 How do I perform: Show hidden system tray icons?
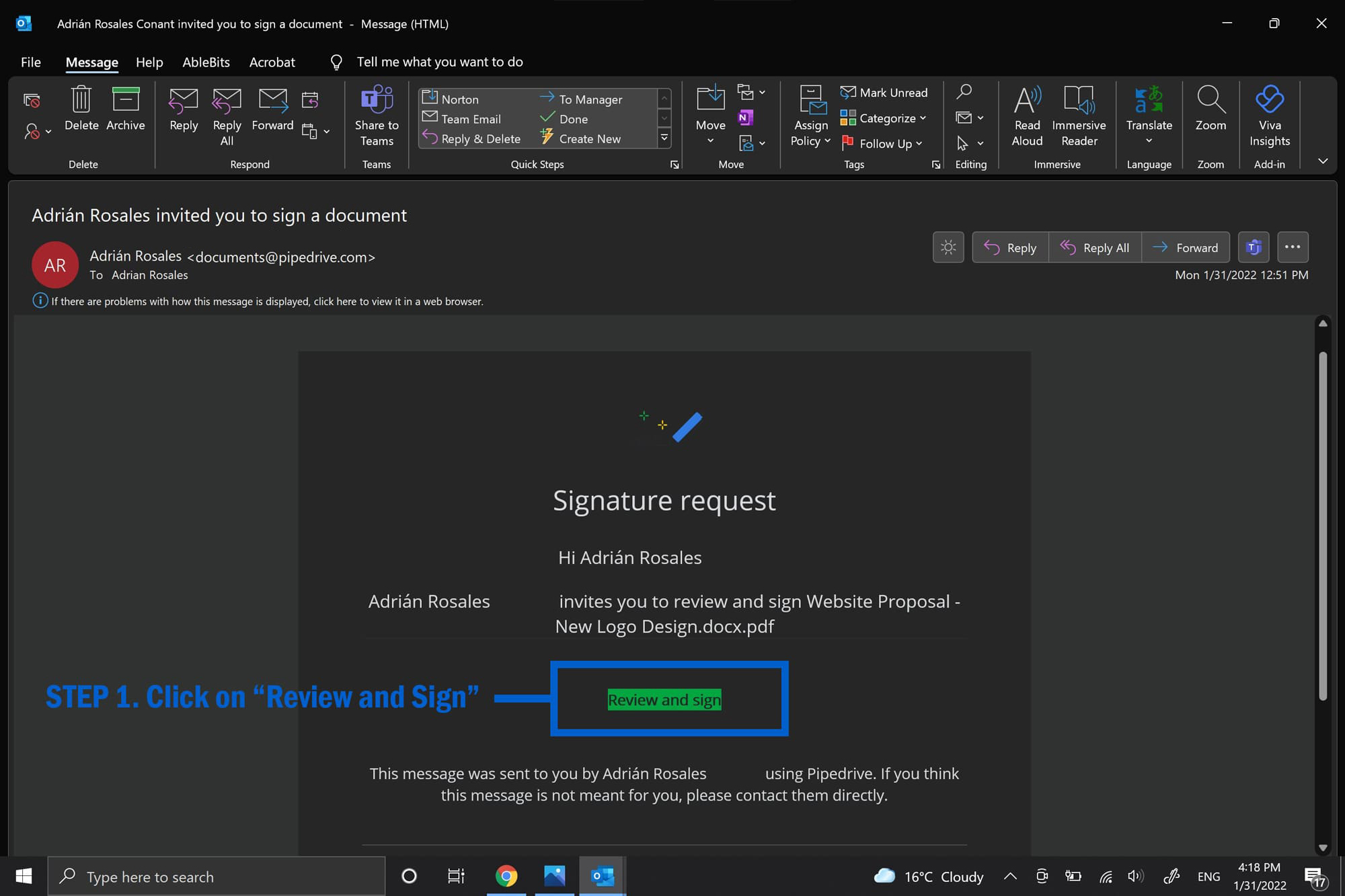point(1010,877)
